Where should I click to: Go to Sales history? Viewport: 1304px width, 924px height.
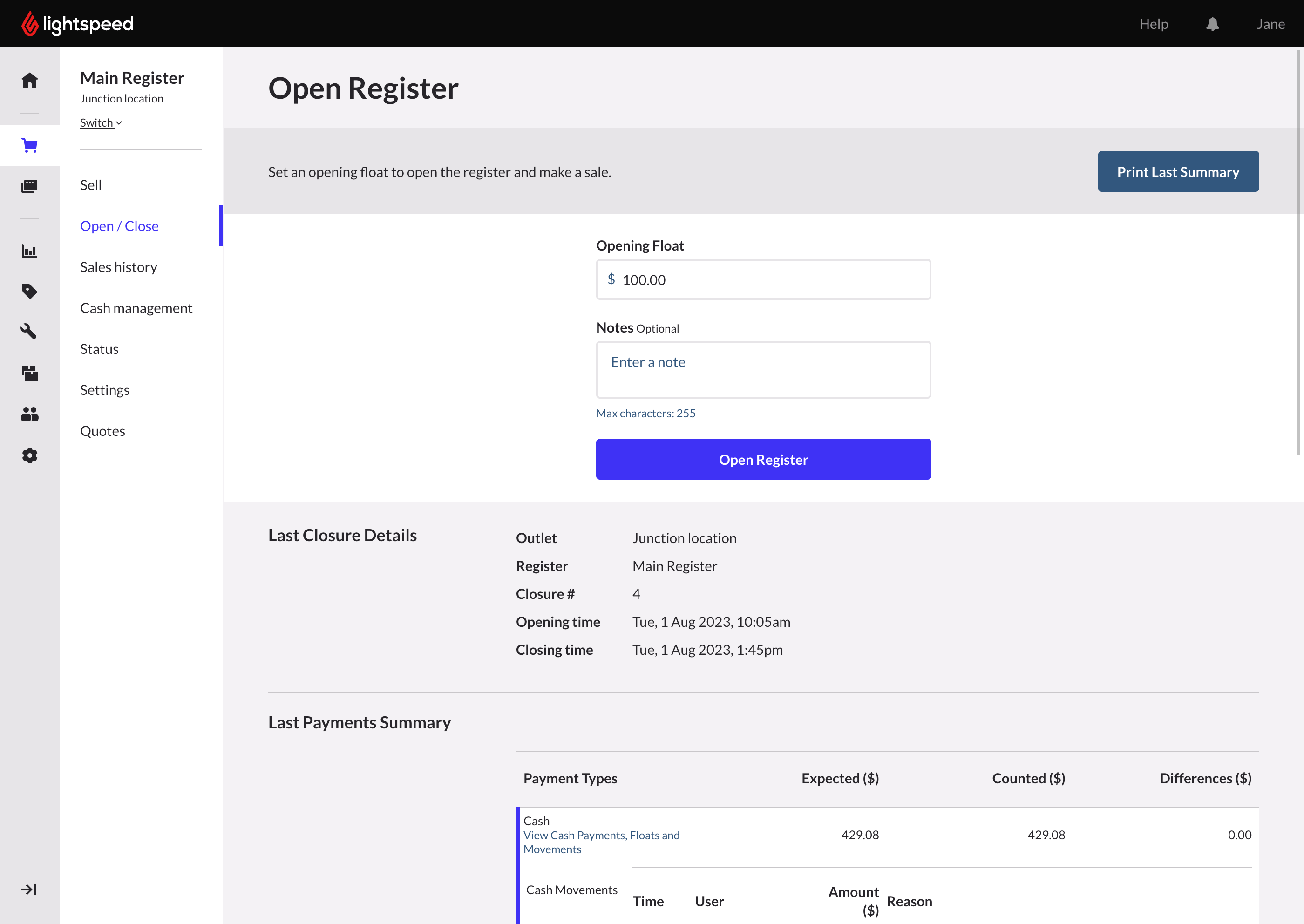click(x=118, y=267)
